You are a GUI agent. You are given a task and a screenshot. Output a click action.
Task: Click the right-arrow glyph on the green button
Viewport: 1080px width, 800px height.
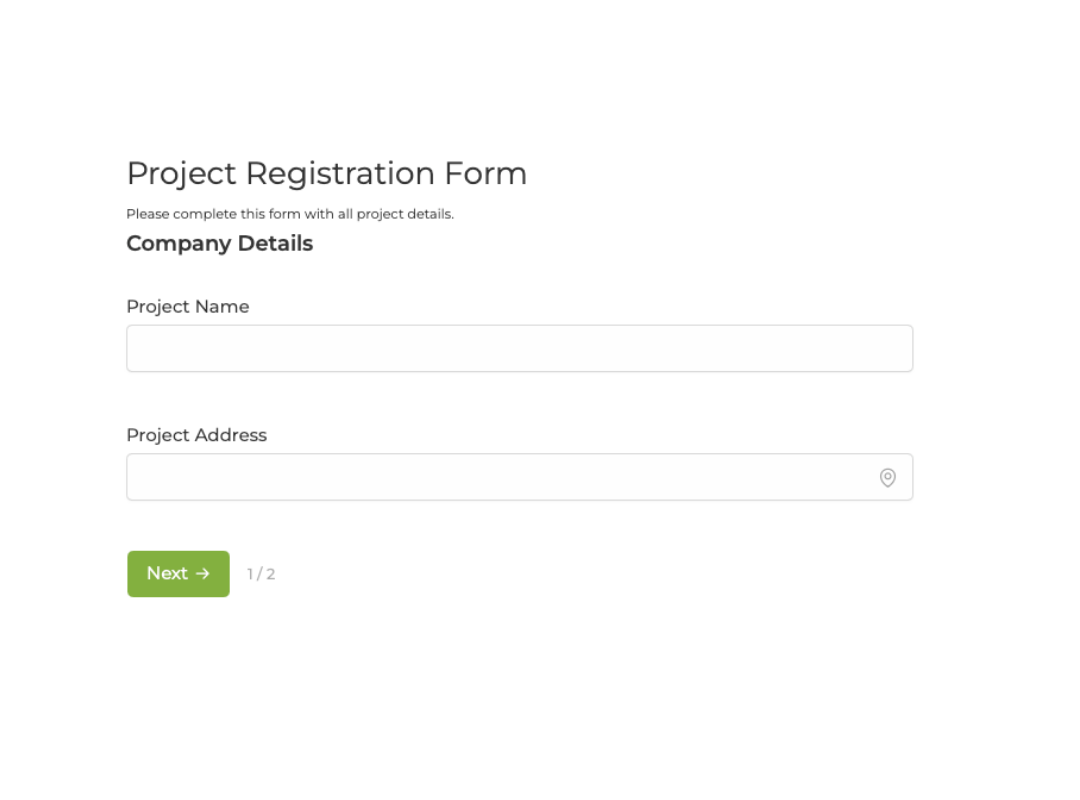pyautogui.click(x=203, y=574)
